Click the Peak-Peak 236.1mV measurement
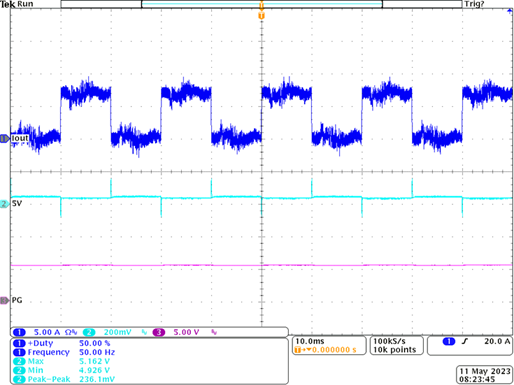The width and height of the screenshot is (514, 385). click(64, 379)
